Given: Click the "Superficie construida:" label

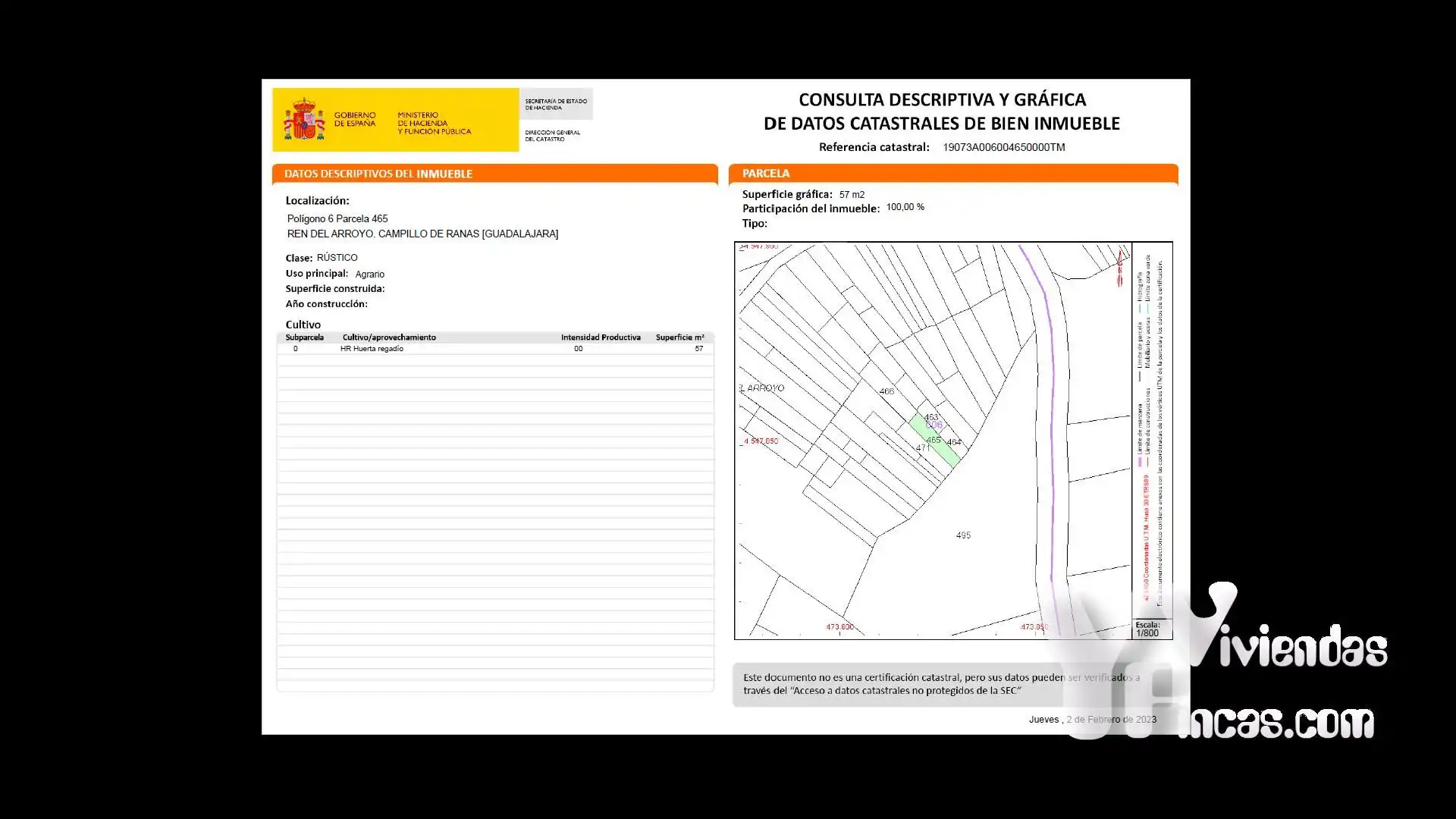Looking at the screenshot, I should click(x=335, y=289).
